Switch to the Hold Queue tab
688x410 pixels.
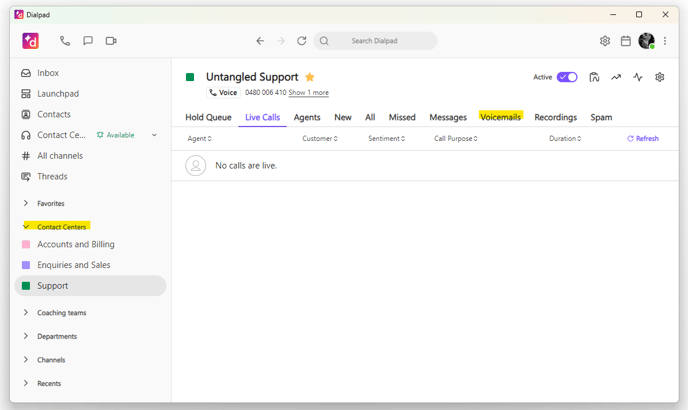click(x=208, y=117)
